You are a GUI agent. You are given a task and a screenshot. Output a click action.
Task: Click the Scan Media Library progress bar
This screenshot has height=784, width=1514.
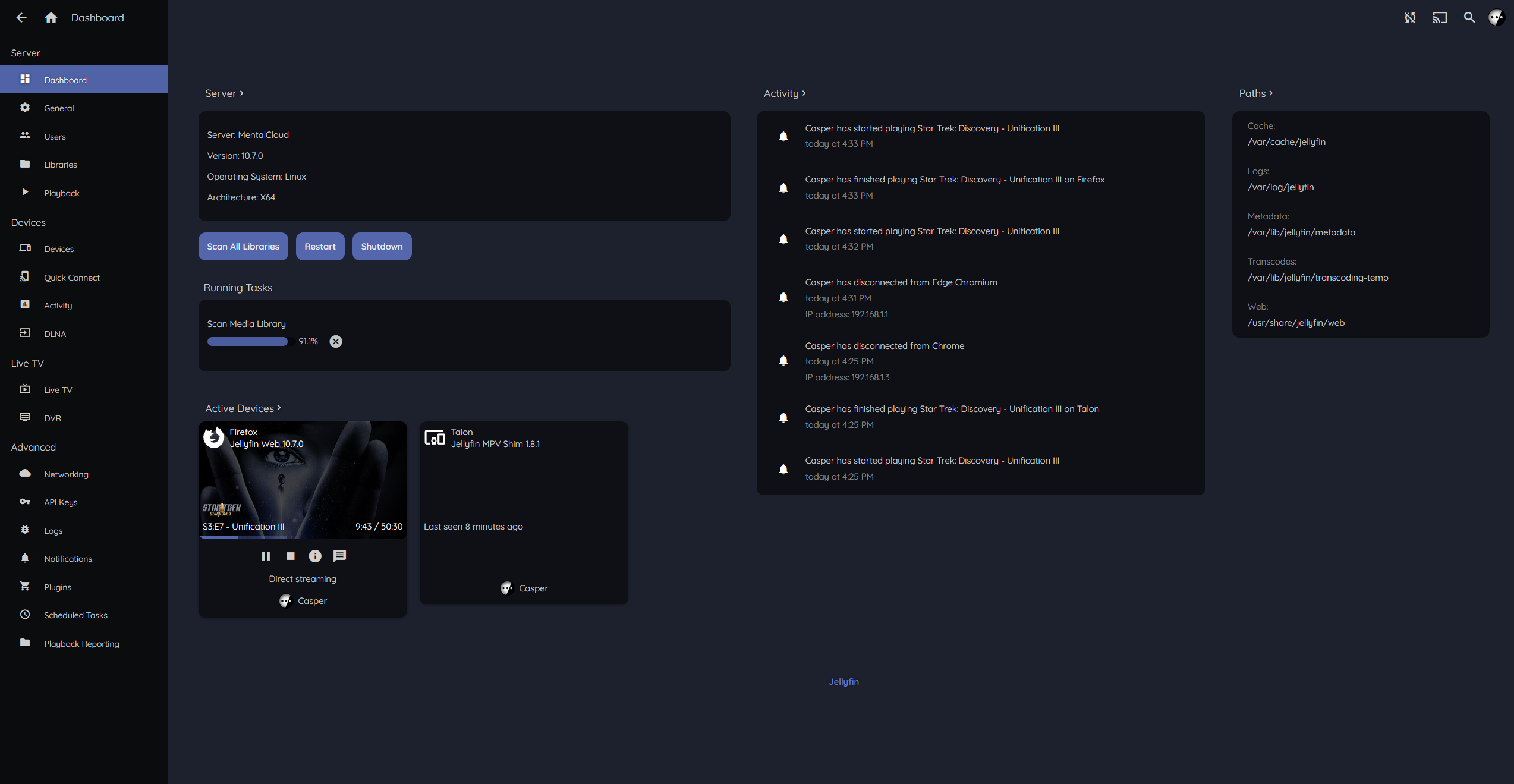point(247,341)
